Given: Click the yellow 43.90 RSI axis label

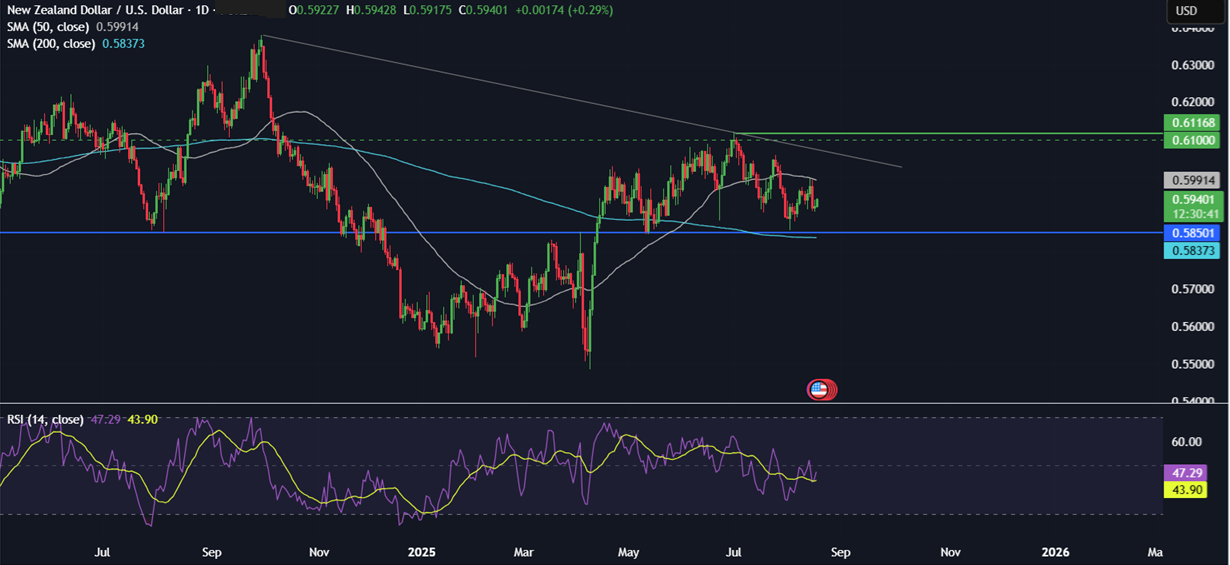Looking at the screenshot, I should (x=1186, y=490).
